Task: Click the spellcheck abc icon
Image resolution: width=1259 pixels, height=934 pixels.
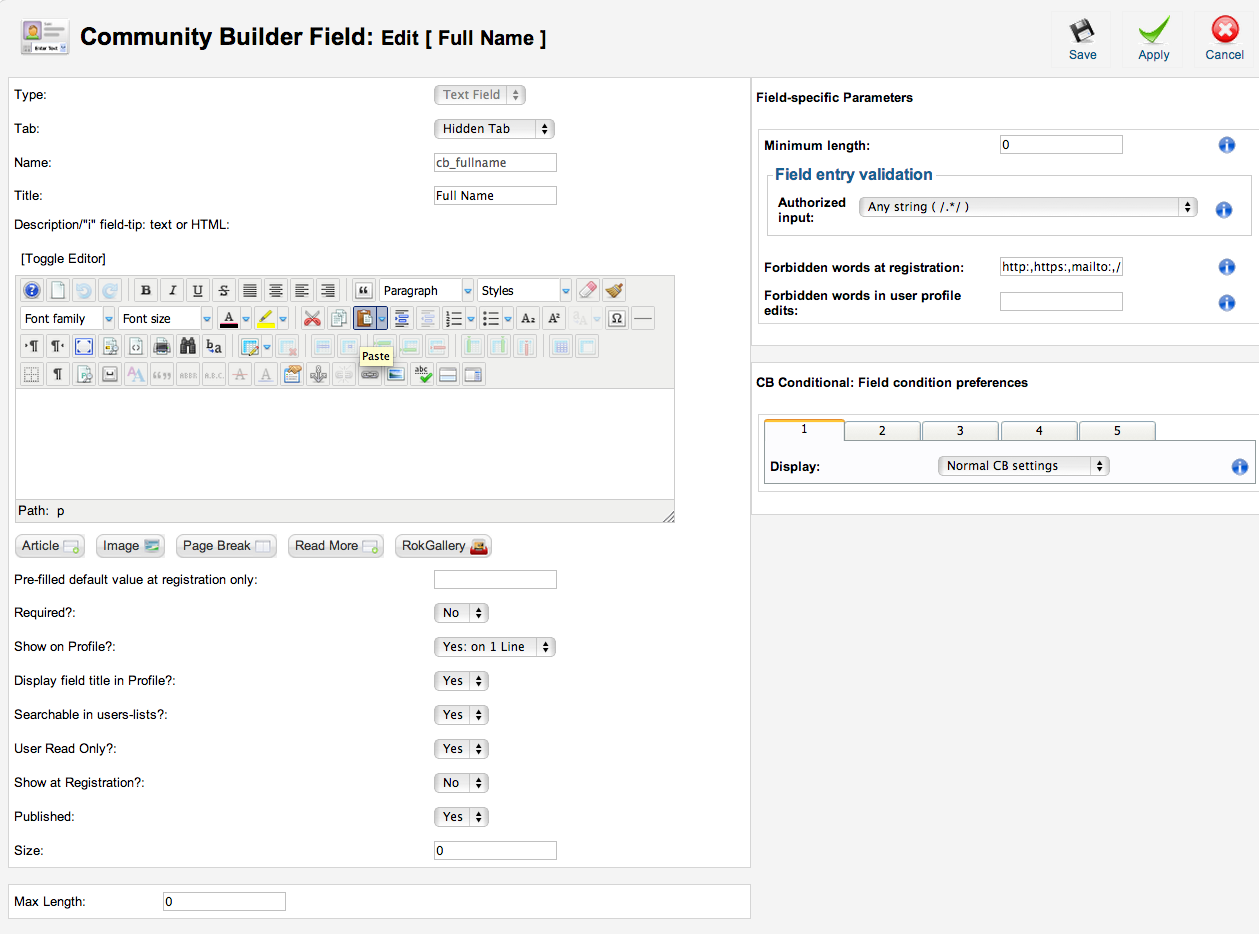Action: click(422, 374)
